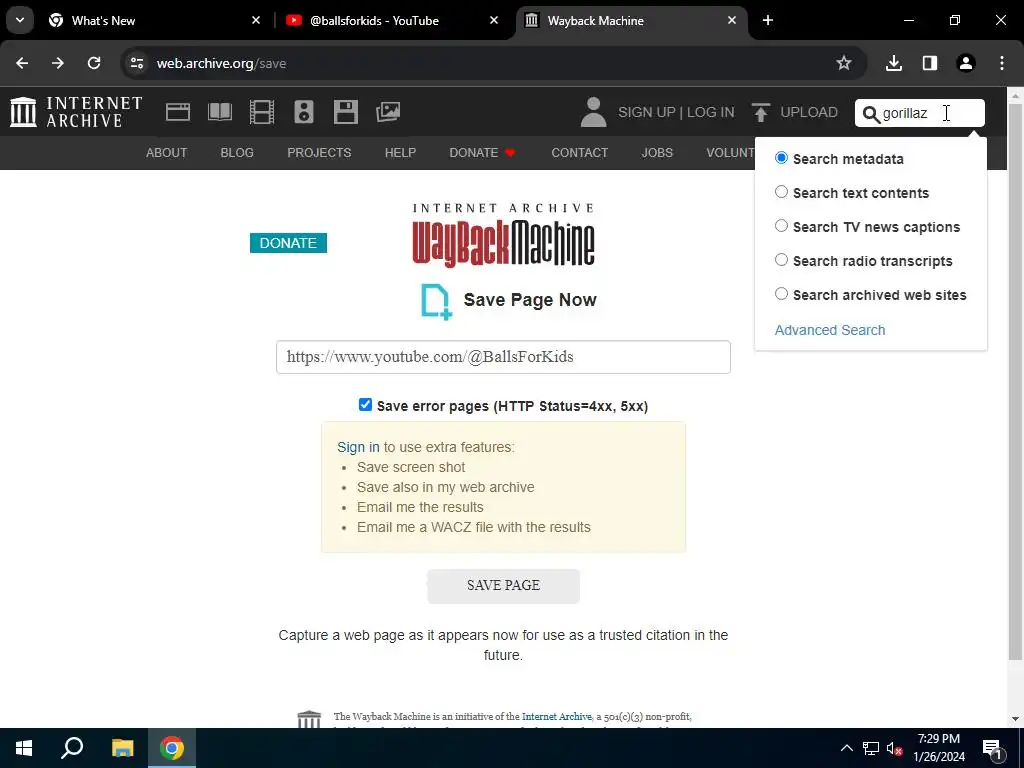This screenshot has width=1024, height=768.
Task: Bookmark this page with the star
Action: click(x=844, y=63)
